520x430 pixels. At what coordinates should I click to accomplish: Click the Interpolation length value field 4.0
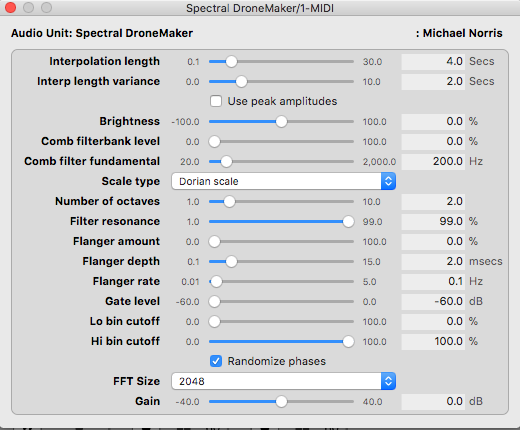coord(433,62)
